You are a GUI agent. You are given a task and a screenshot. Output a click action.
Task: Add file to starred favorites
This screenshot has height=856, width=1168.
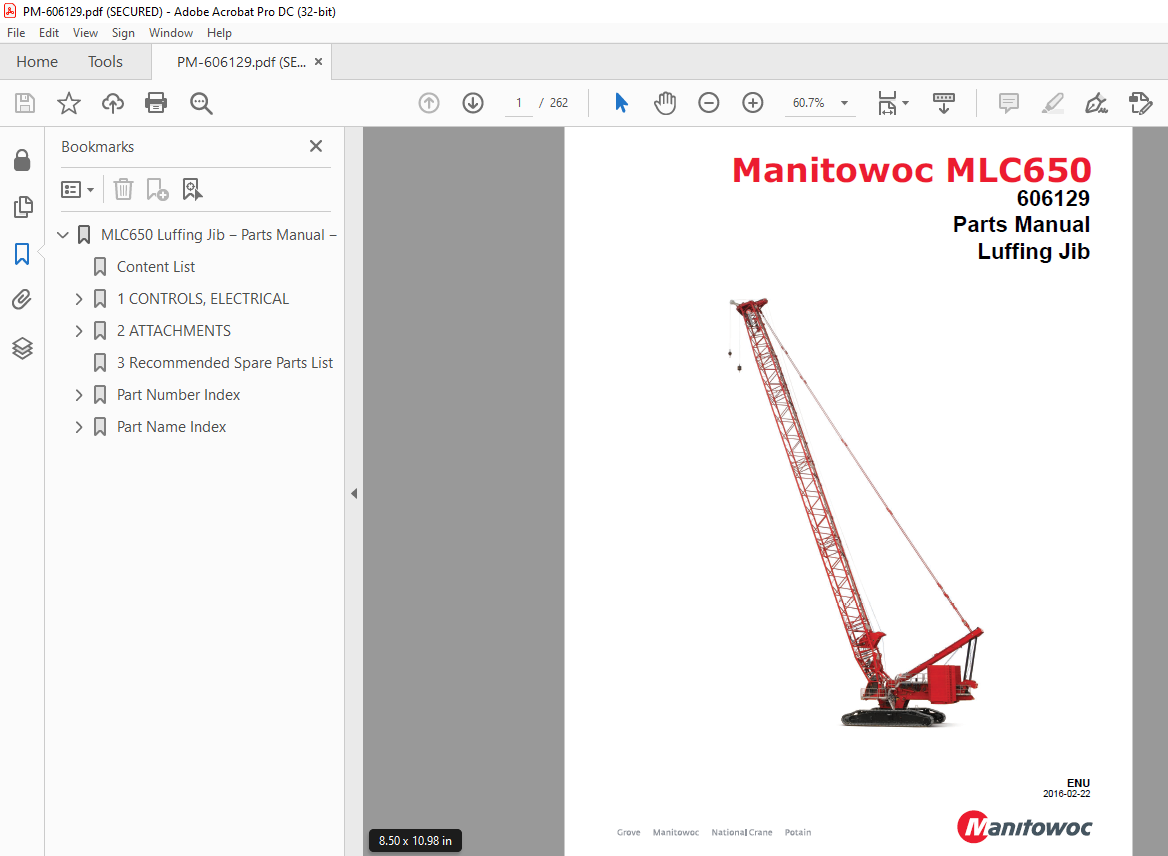(x=69, y=103)
